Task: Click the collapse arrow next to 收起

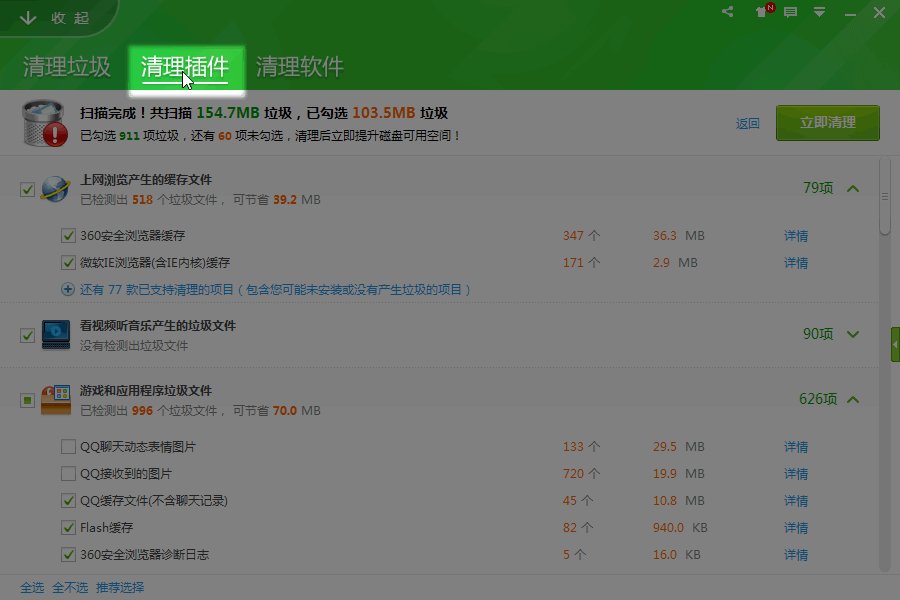Action: (x=26, y=16)
